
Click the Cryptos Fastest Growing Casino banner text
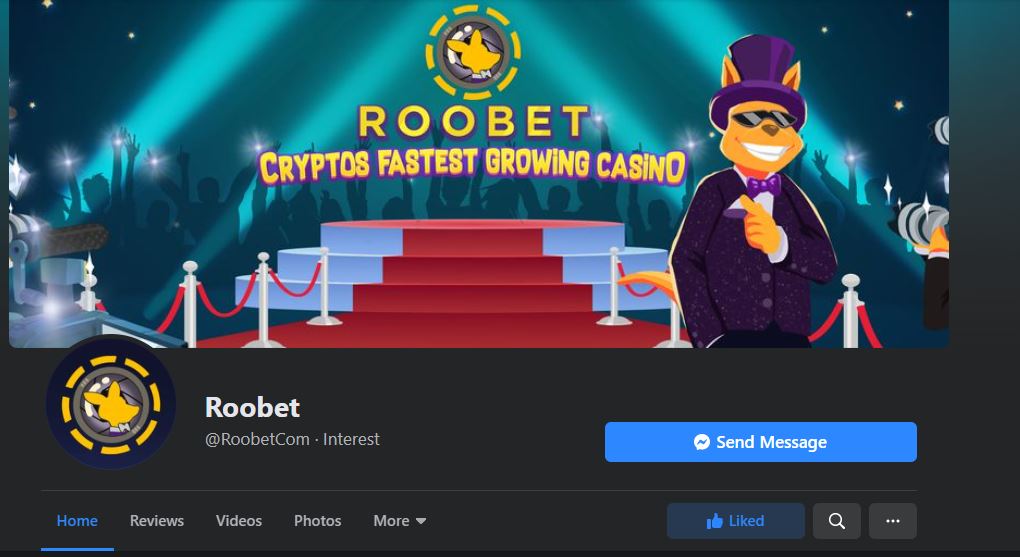pyautogui.click(x=473, y=166)
